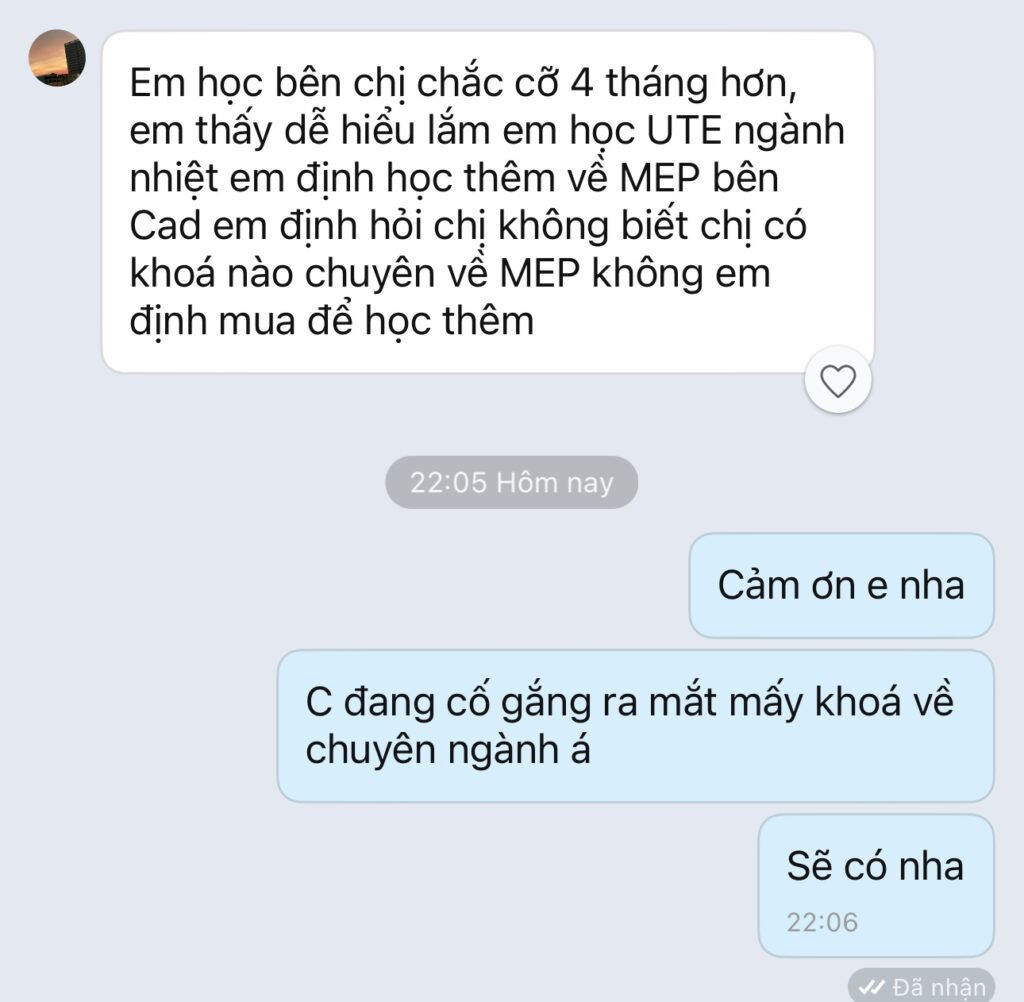Open the sender's sunset profile avatar
1024x1002 pixels.
point(57,57)
